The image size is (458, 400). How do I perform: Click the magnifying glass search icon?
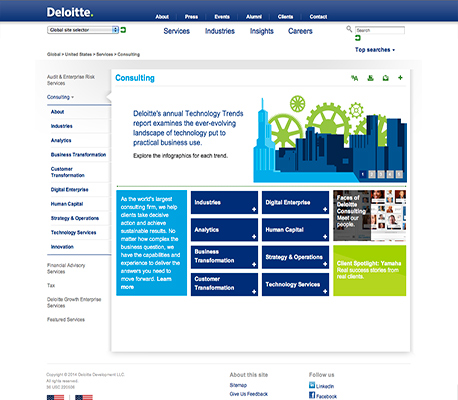(349, 29)
